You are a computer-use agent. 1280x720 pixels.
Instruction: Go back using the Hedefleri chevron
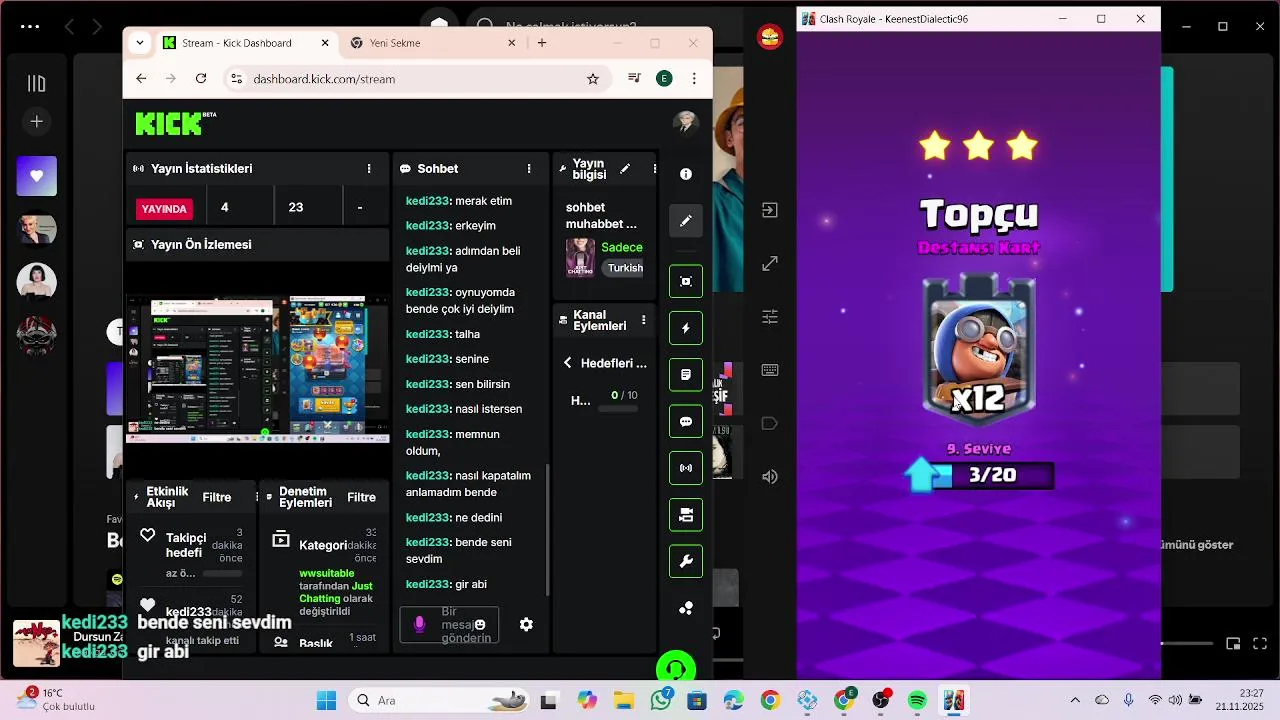click(568, 363)
